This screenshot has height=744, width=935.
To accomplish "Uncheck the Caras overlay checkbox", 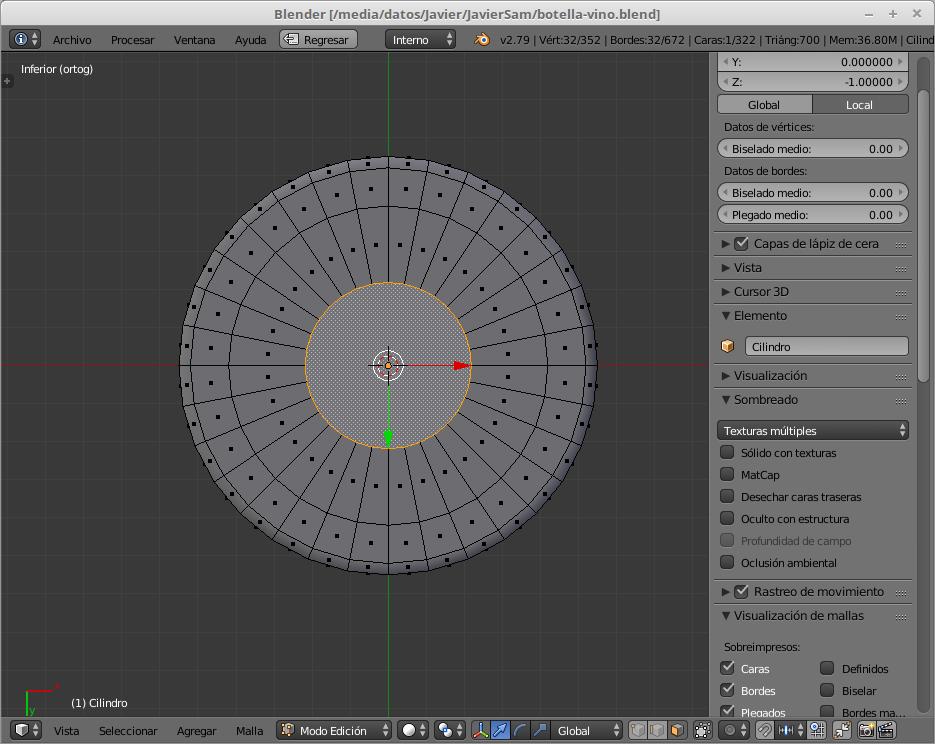I will pyautogui.click(x=727, y=668).
